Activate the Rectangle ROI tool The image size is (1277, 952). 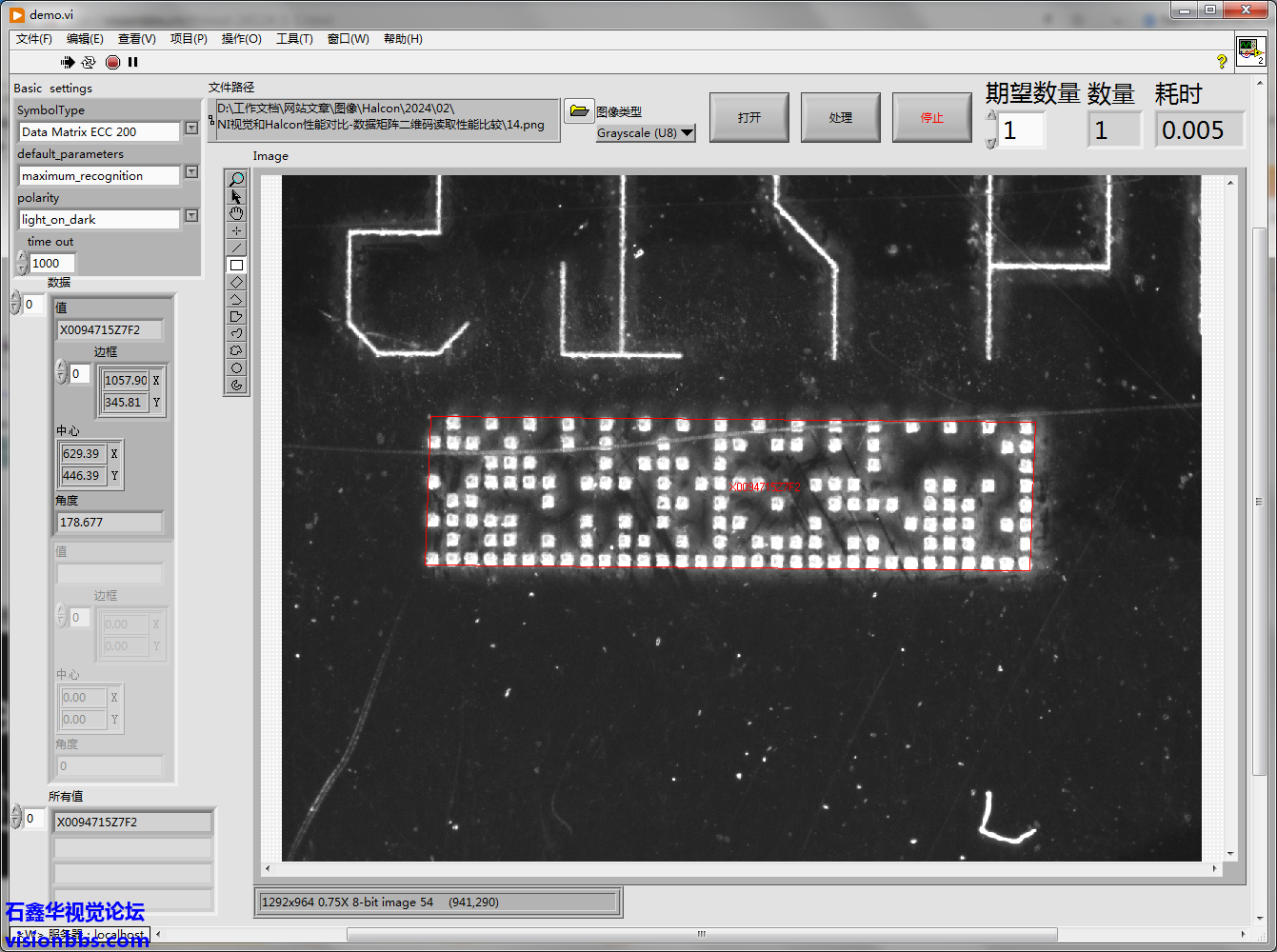236,266
